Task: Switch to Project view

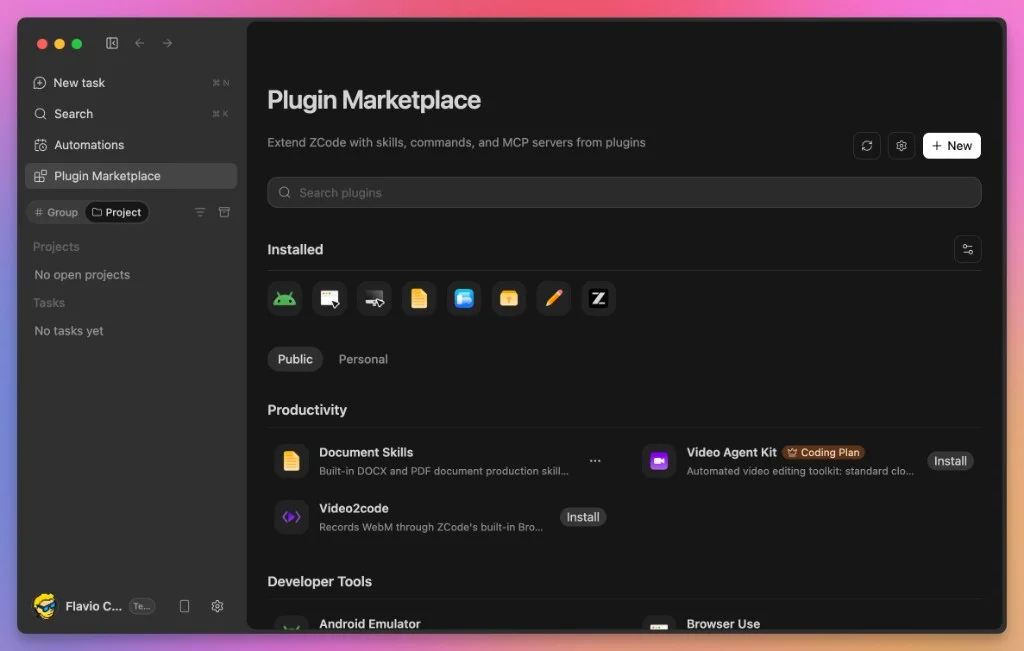Action: (x=117, y=212)
